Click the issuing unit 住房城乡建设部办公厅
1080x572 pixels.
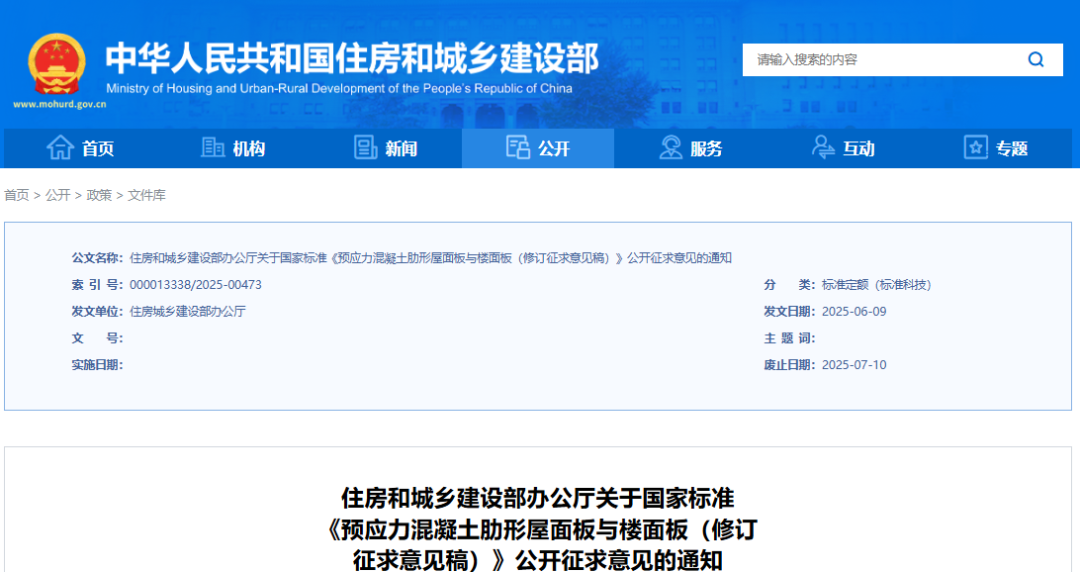pyautogui.click(x=187, y=311)
